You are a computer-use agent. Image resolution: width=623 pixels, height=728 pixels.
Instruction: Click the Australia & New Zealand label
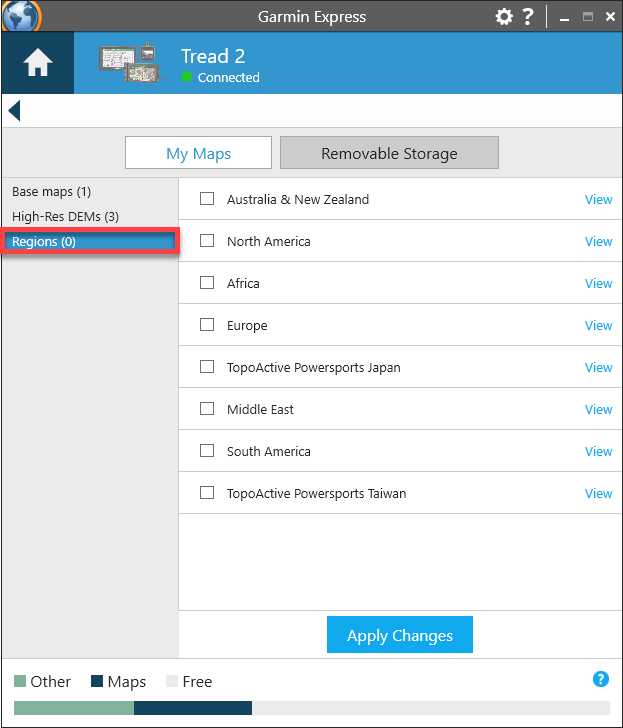298,199
